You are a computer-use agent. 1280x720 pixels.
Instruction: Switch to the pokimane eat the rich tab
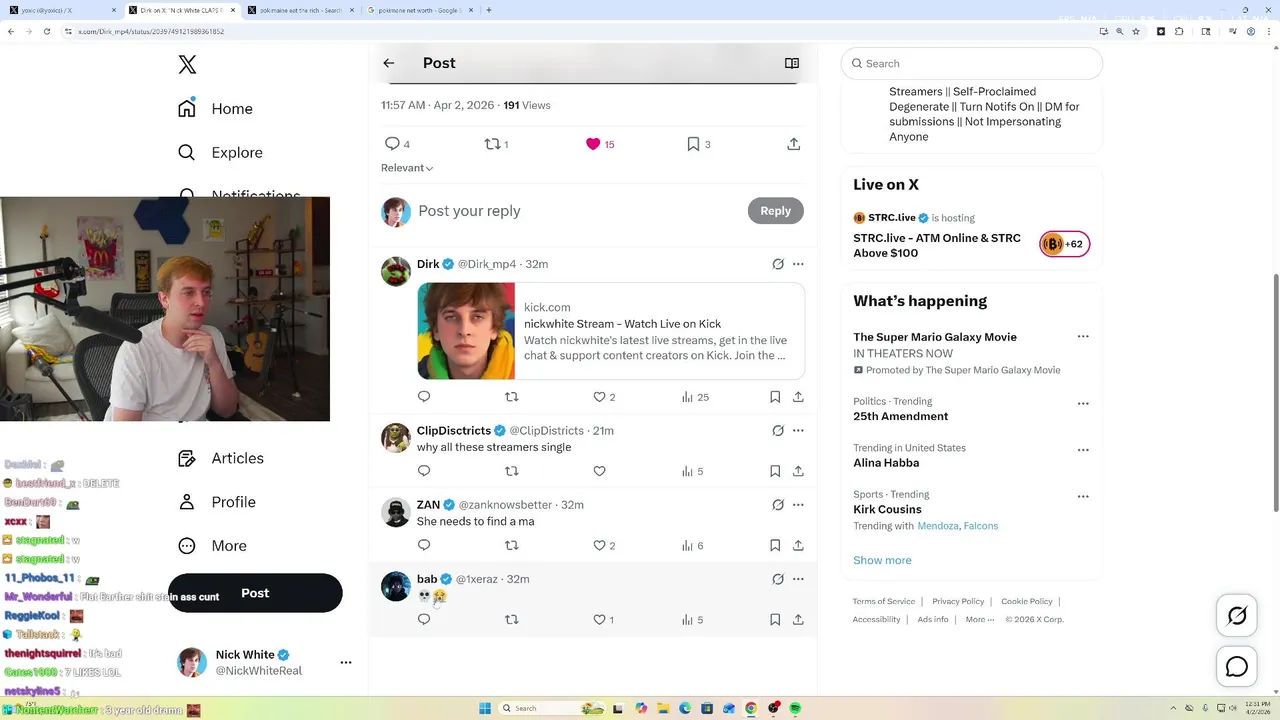tap(301, 10)
